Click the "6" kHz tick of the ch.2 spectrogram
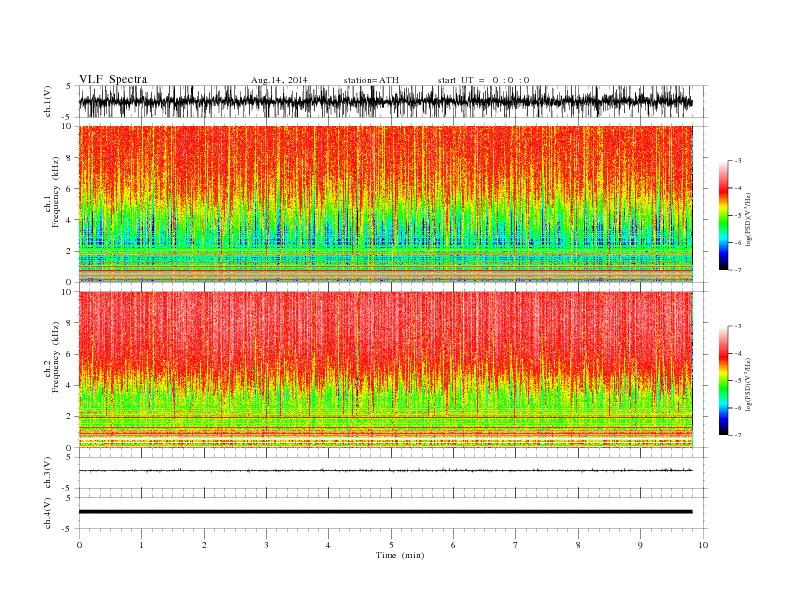Screen dimensions: 792x612 pyautogui.click(x=70, y=354)
